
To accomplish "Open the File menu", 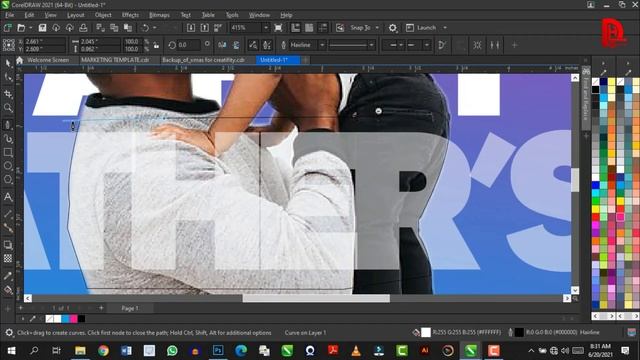I will tap(10, 15).
